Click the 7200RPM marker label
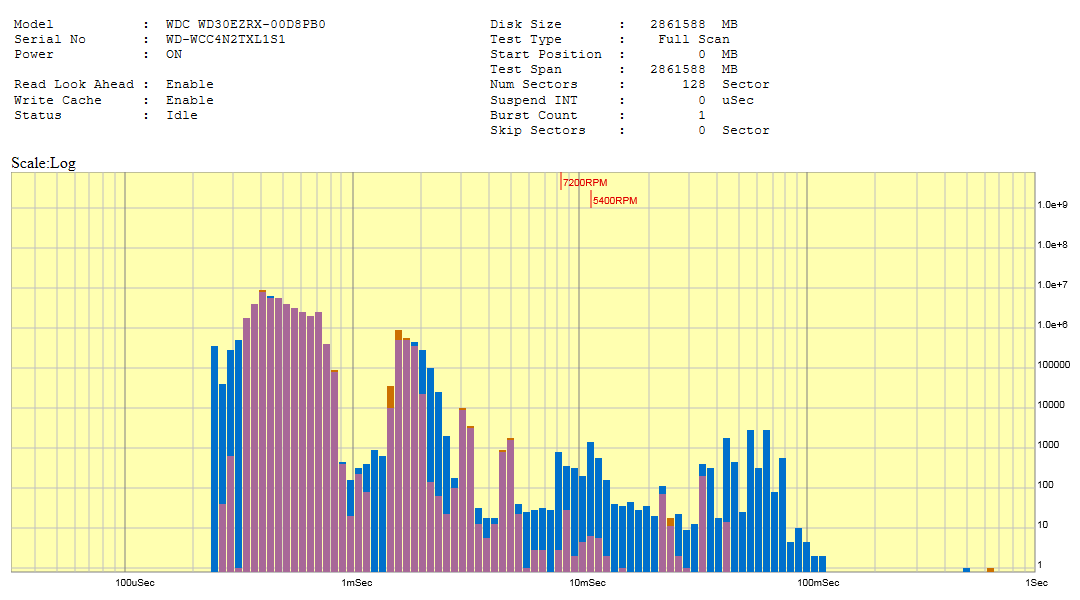Viewport: 1080px width, 600px height. (585, 183)
